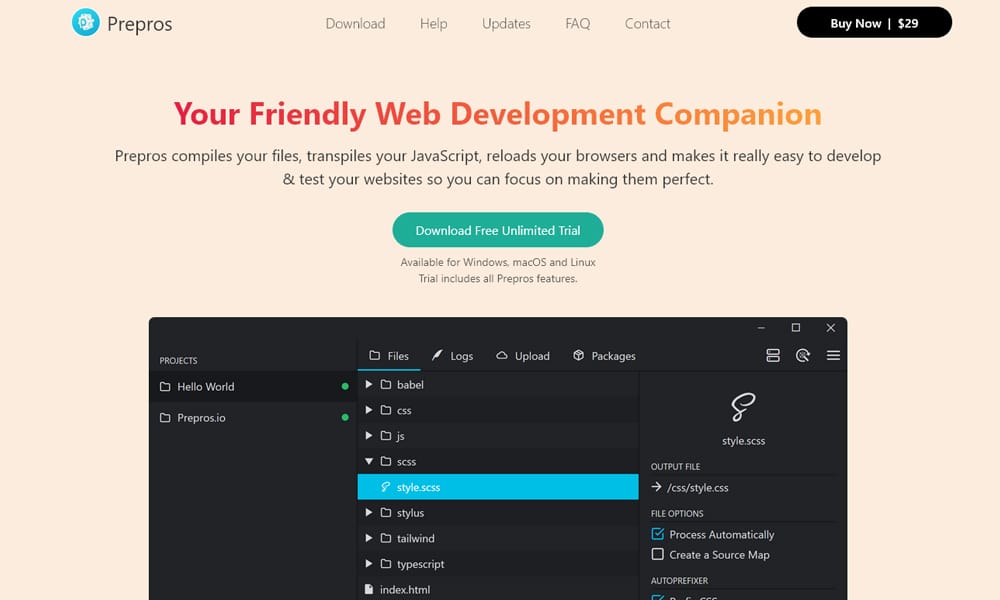Image resolution: width=1000 pixels, height=600 pixels.
Task: Select the style.scss file
Action: coord(418,488)
